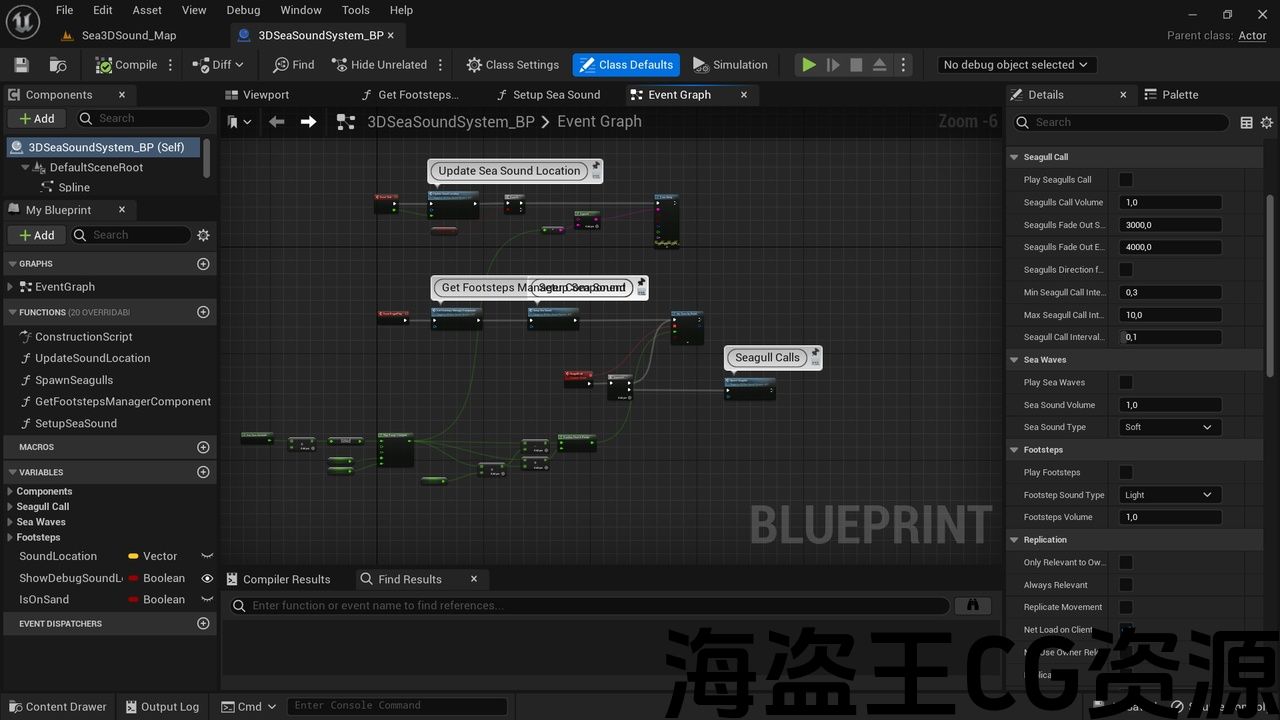Toggle visibility eye for ShowDebugSoundLocation variable
This screenshot has height=720, width=1280.
tap(207, 578)
